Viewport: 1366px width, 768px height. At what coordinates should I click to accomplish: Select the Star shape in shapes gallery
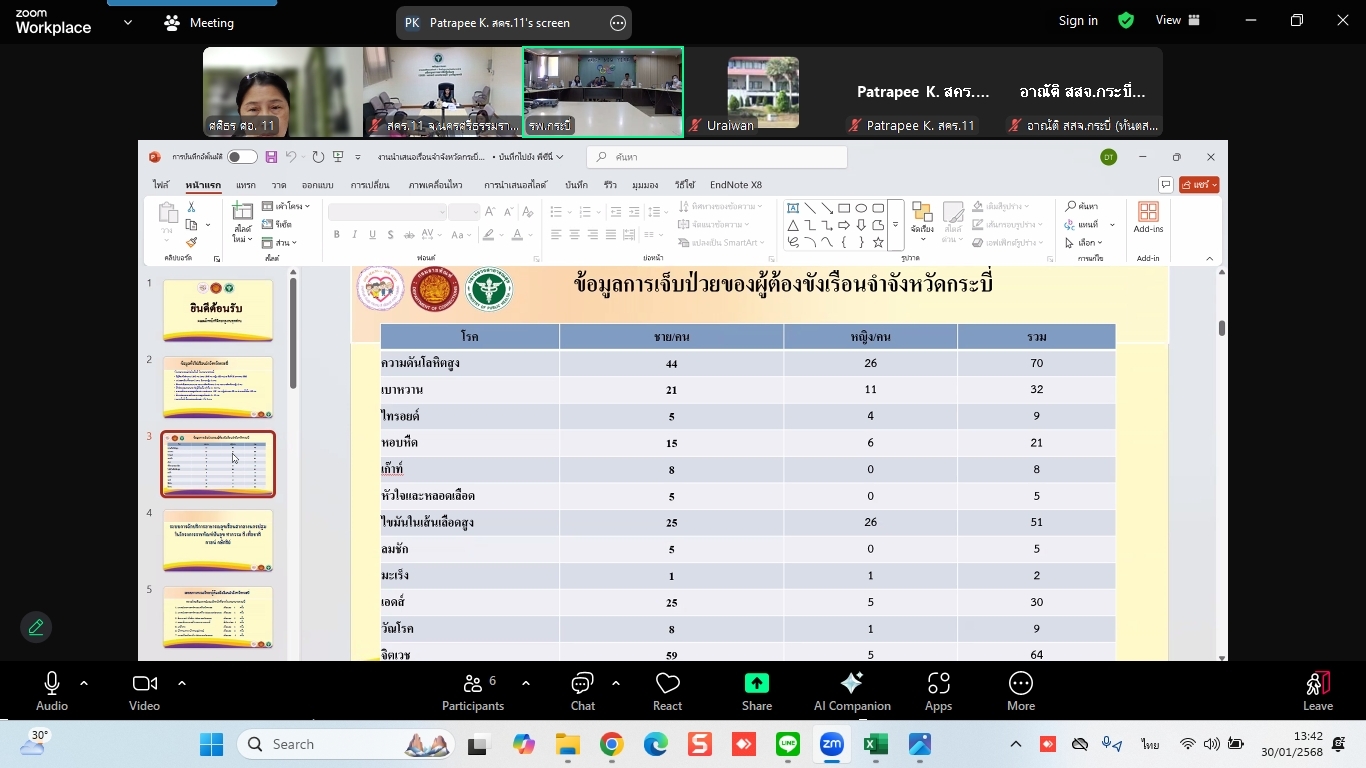[x=878, y=242]
